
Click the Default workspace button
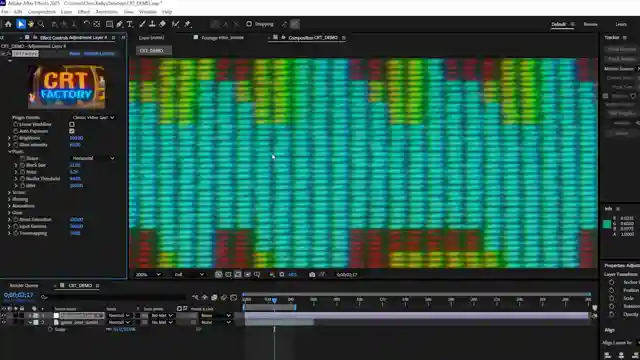coord(558,24)
